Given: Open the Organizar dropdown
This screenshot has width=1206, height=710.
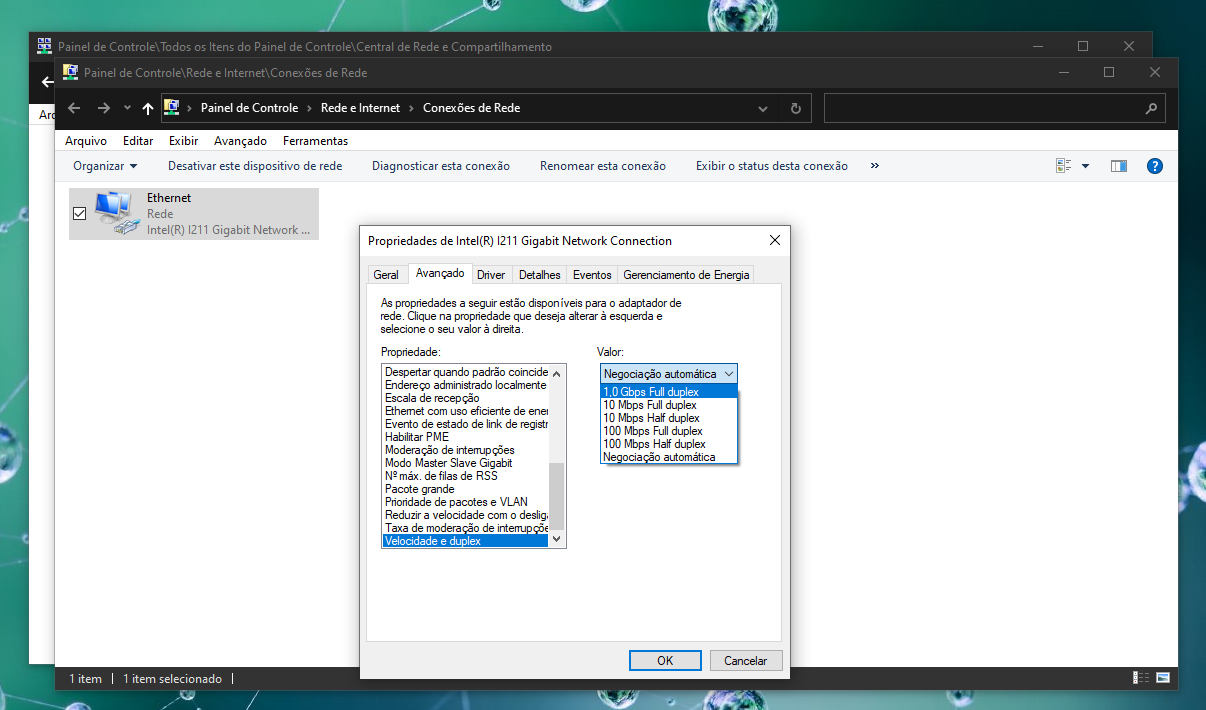Looking at the screenshot, I should (105, 166).
